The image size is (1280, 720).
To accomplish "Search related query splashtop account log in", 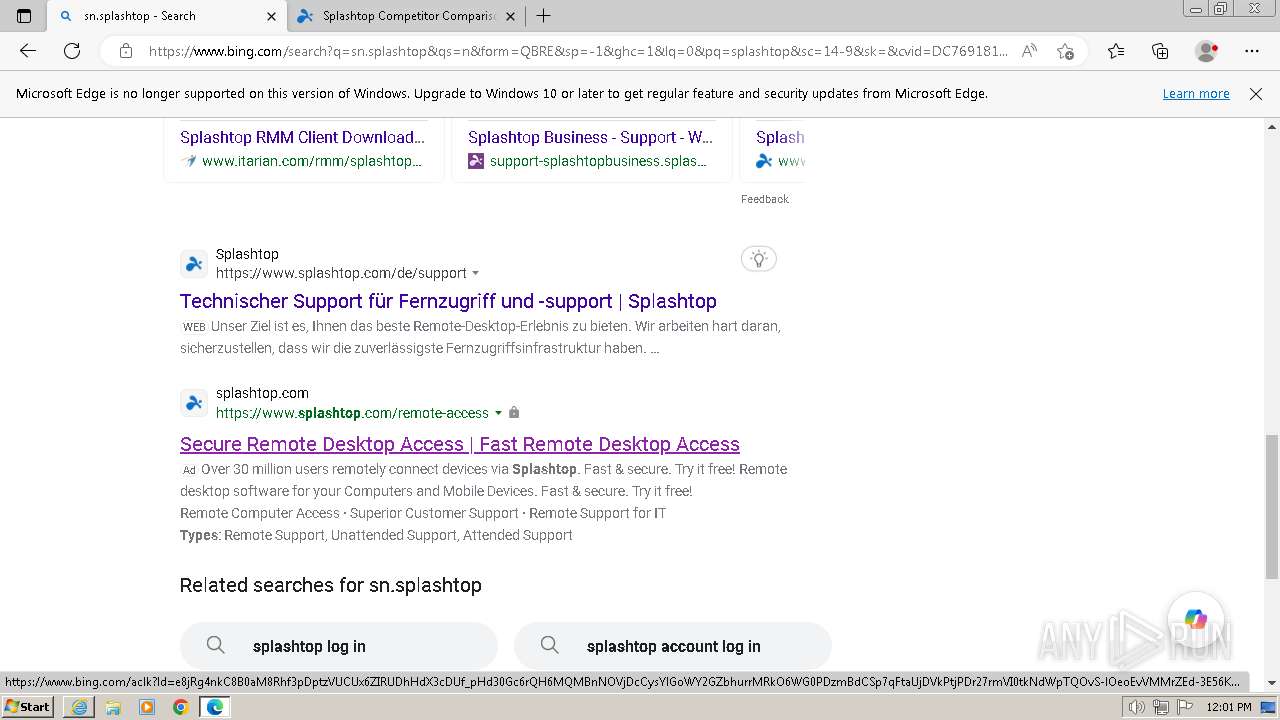I will point(673,646).
